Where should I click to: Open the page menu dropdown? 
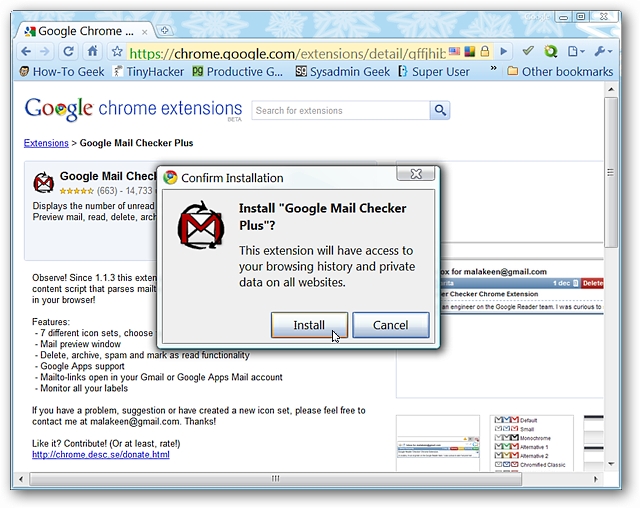coord(576,51)
